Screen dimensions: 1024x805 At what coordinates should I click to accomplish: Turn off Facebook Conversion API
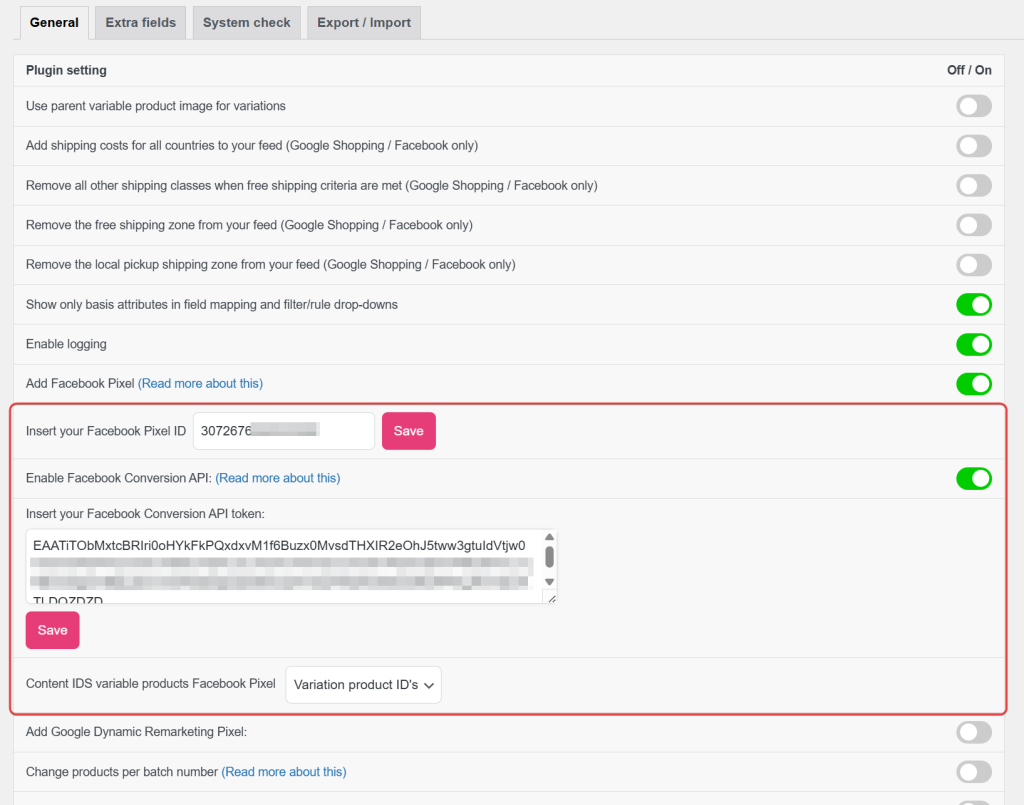point(973,478)
